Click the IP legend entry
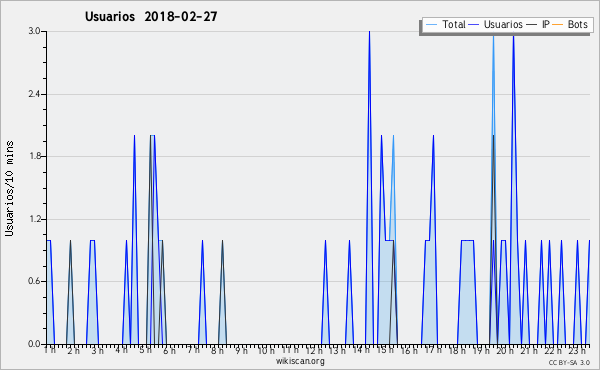600x370 pixels. pos(538,25)
